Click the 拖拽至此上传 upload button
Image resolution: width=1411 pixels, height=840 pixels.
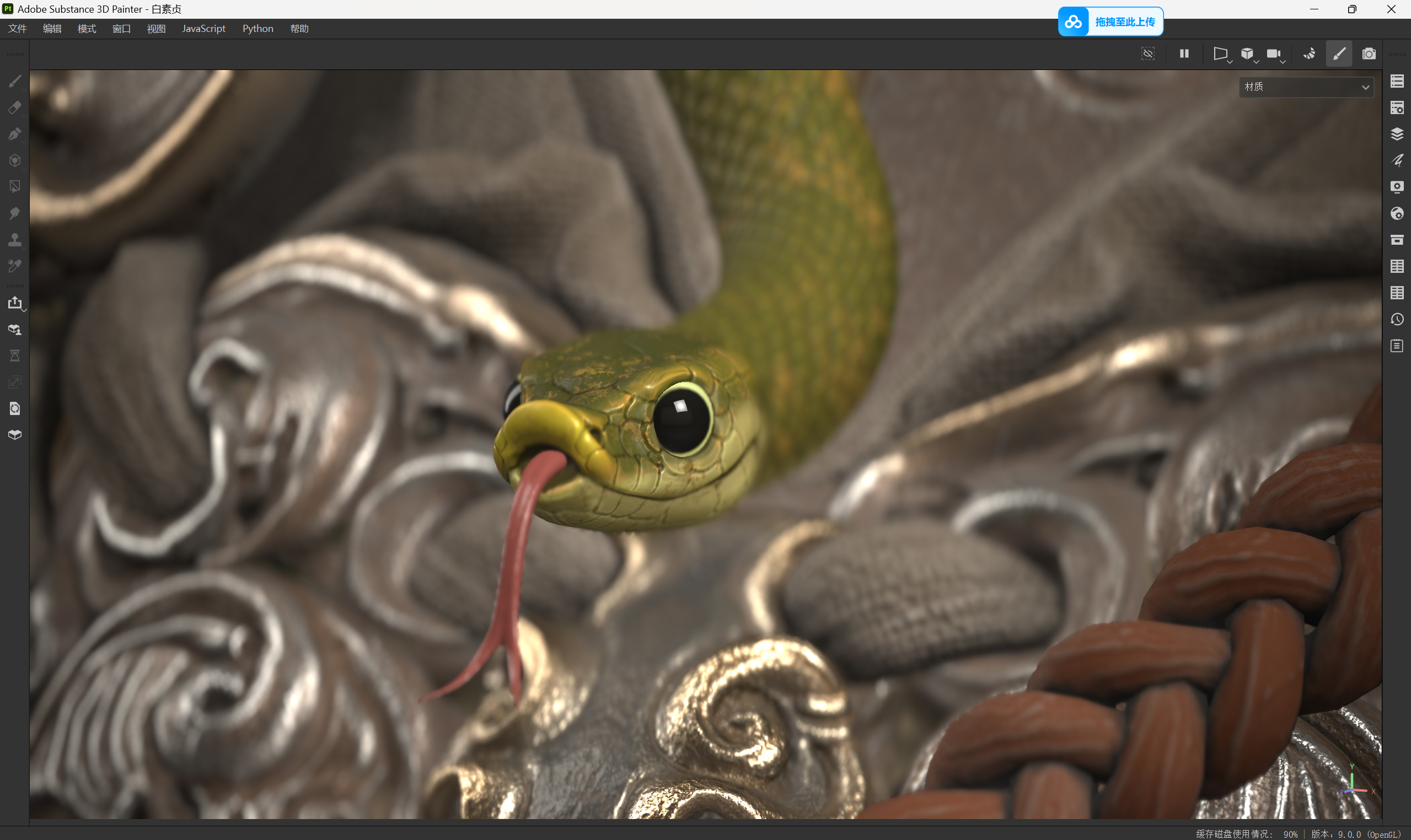pyautogui.click(x=1110, y=21)
